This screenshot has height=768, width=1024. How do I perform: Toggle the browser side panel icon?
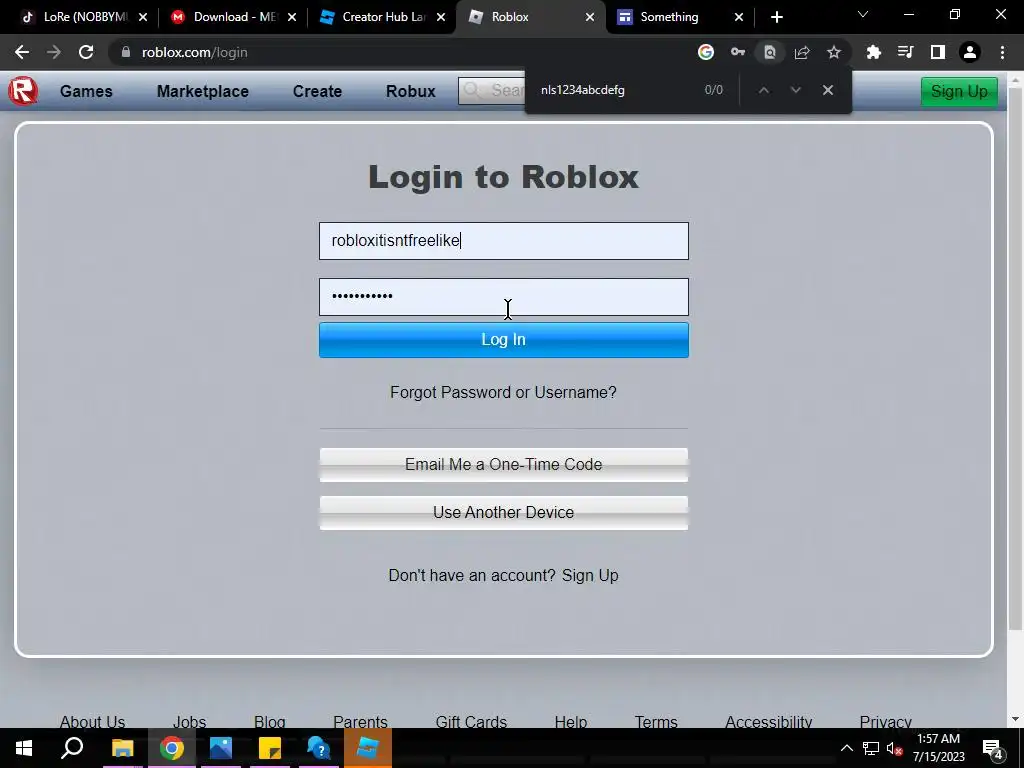[938, 52]
